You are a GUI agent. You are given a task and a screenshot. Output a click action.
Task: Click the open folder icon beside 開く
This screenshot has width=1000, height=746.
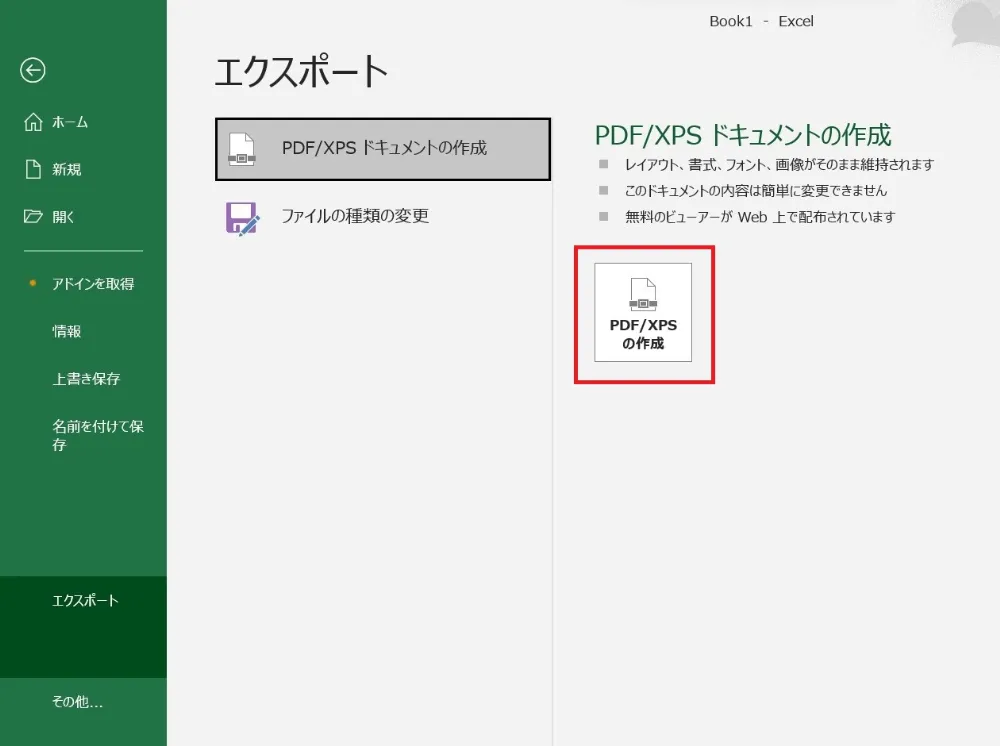coord(33,217)
